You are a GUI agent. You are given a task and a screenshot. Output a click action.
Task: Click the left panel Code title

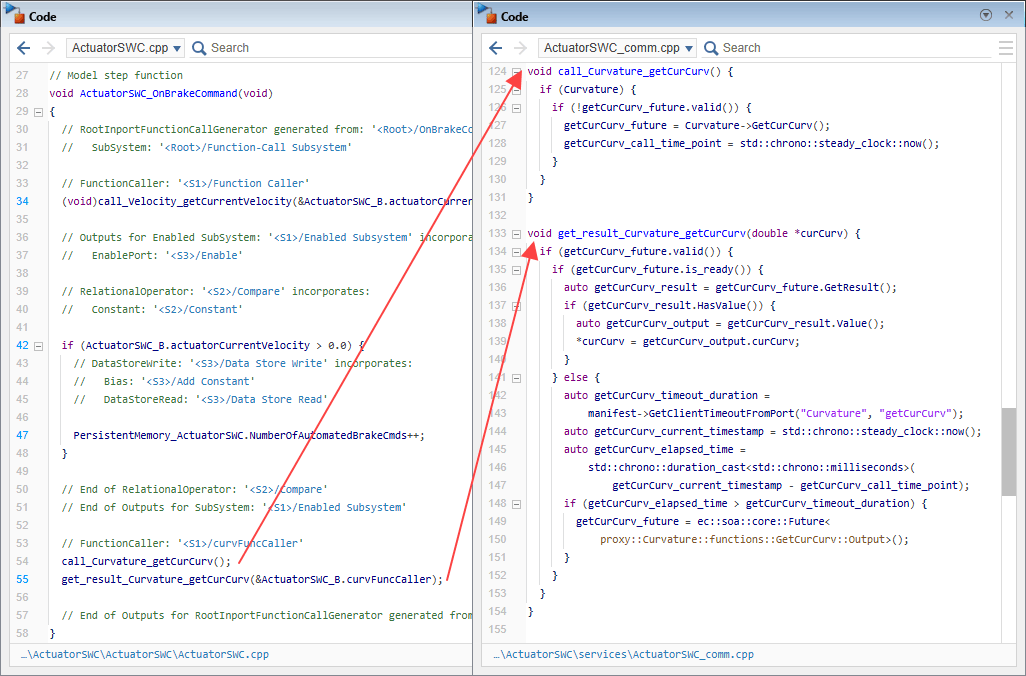tap(43, 17)
